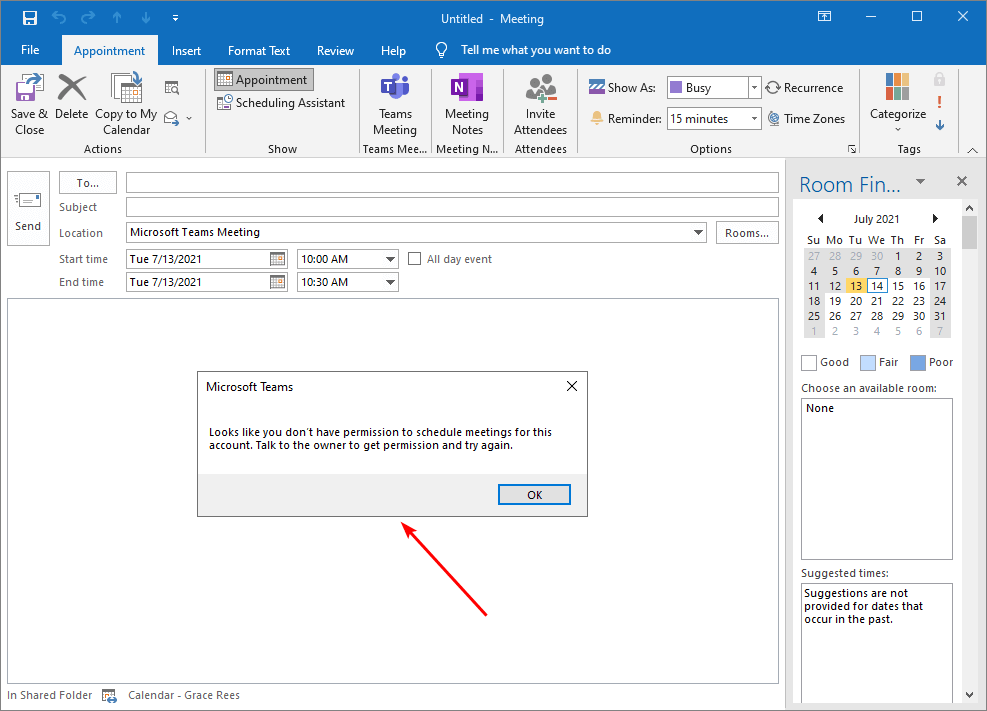Switch to the Help tab

[x=393, y=50]
